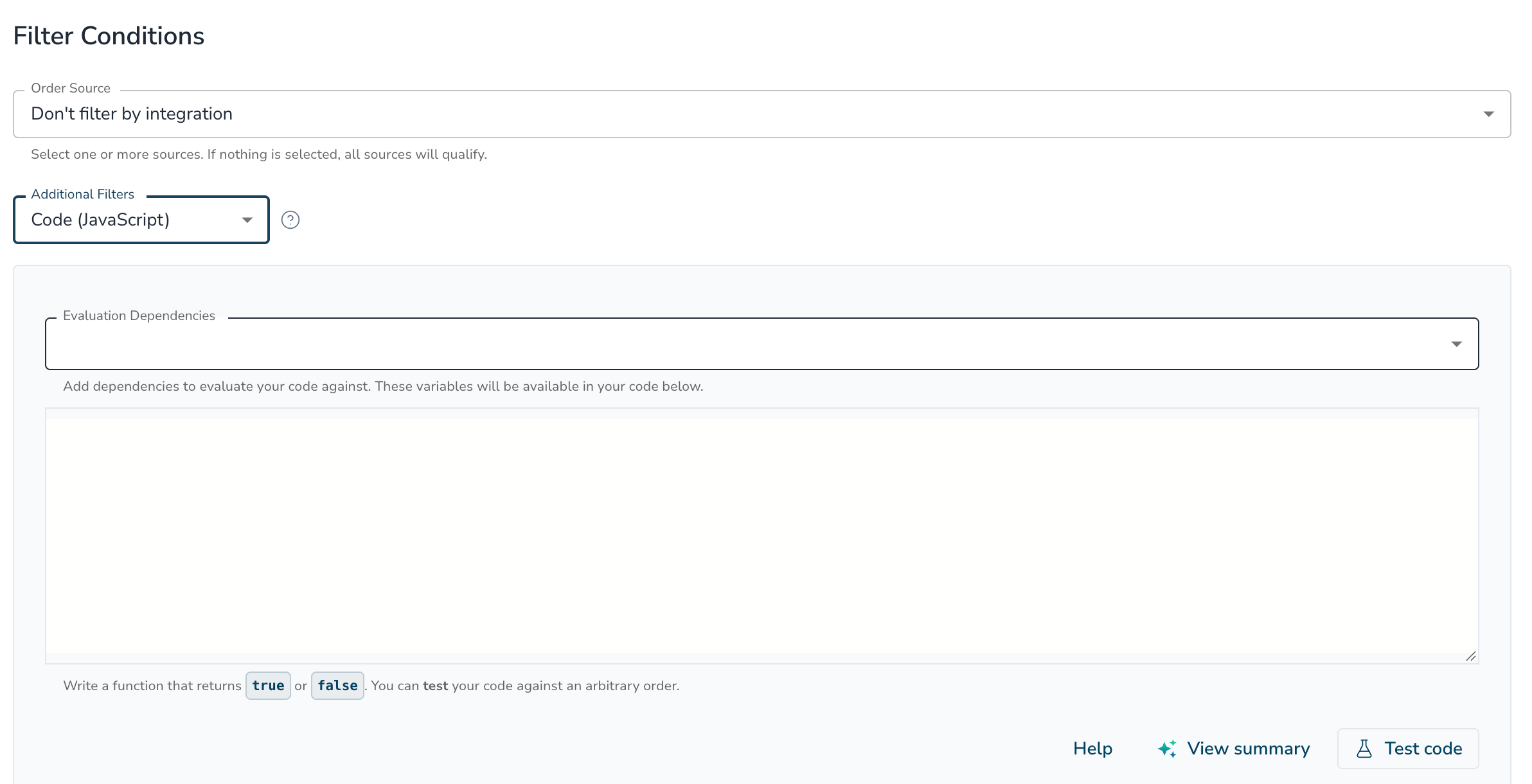Expand the Evaluation Dependencies dropdown

761,344
